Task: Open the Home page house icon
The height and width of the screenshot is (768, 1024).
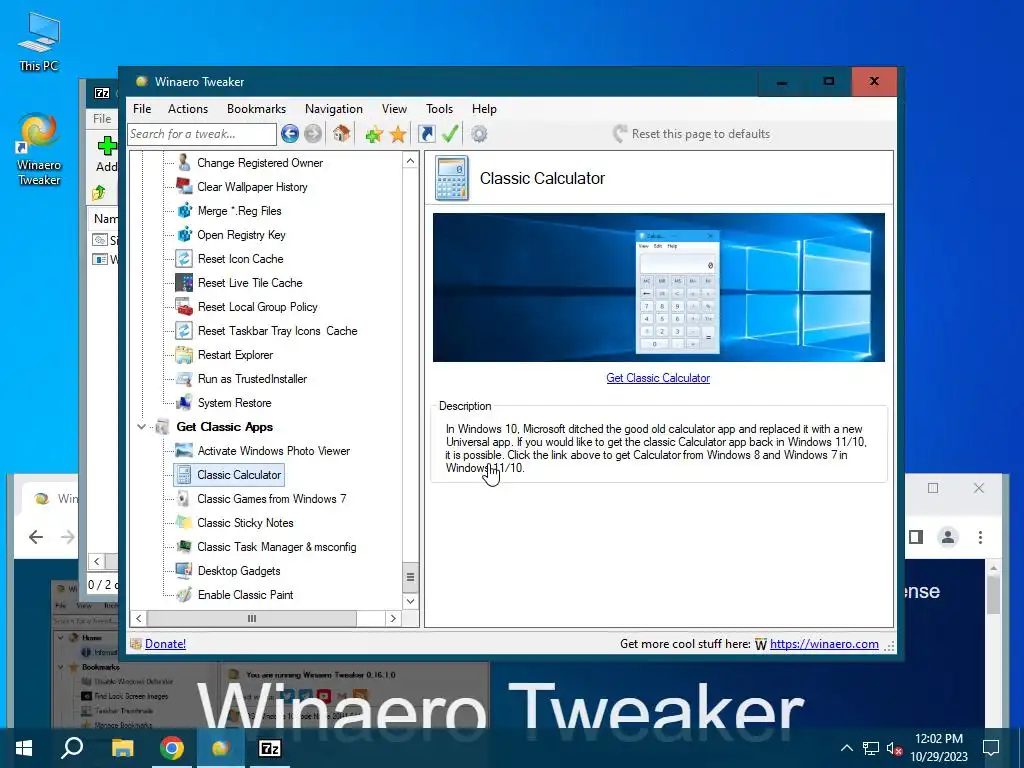Action: [x=342, y=134]
